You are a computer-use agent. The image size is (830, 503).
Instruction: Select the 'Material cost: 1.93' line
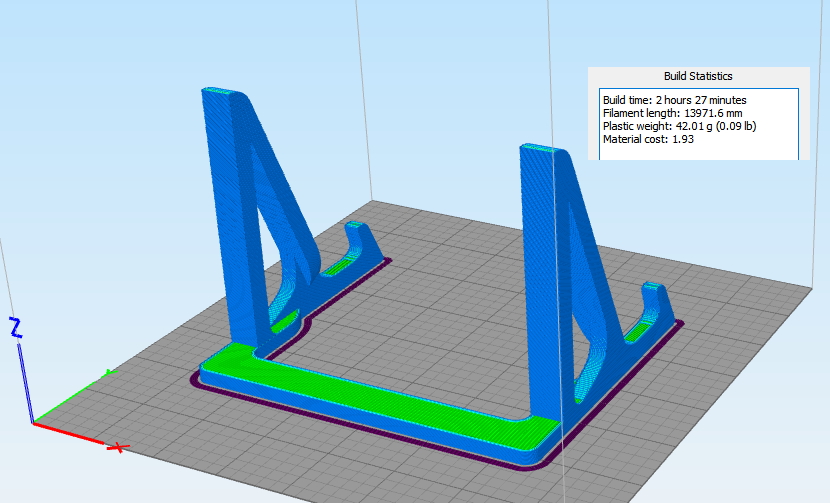click(648, 139)
